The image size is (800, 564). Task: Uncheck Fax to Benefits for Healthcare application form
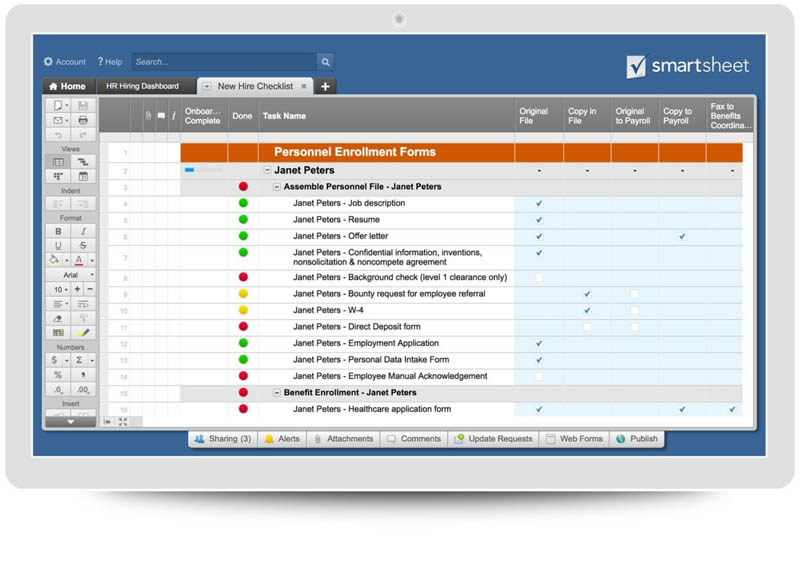(732, 409)
